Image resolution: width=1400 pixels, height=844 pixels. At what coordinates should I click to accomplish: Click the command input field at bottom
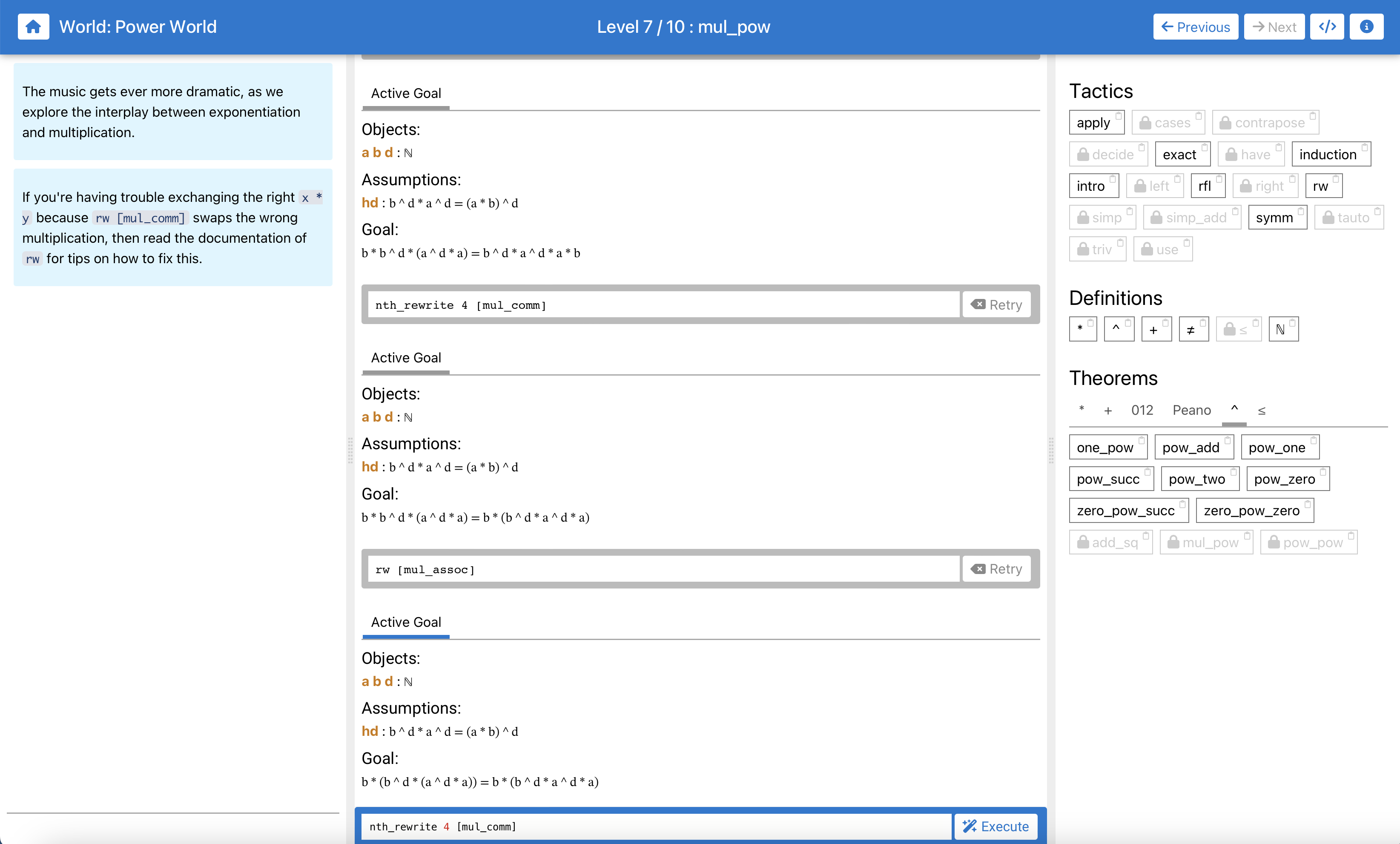[656, 827]
